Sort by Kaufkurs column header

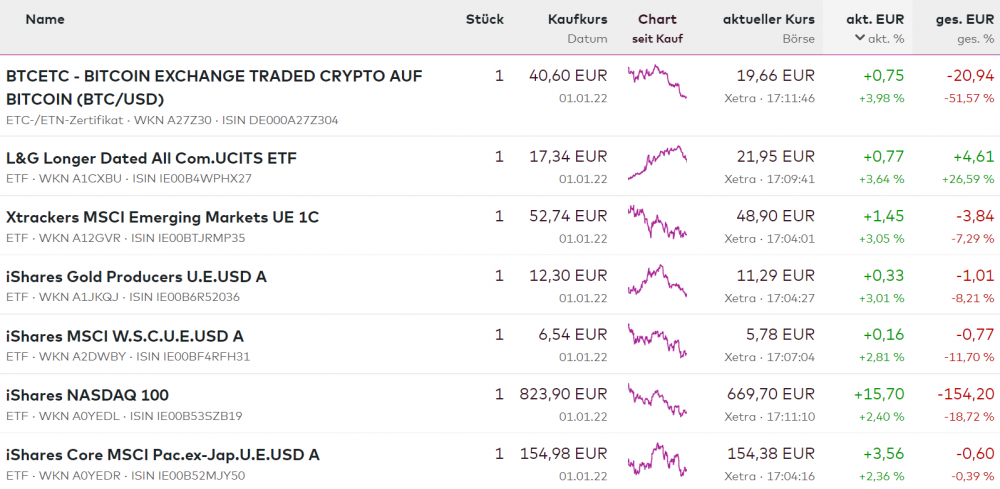(x=577, y=19)
